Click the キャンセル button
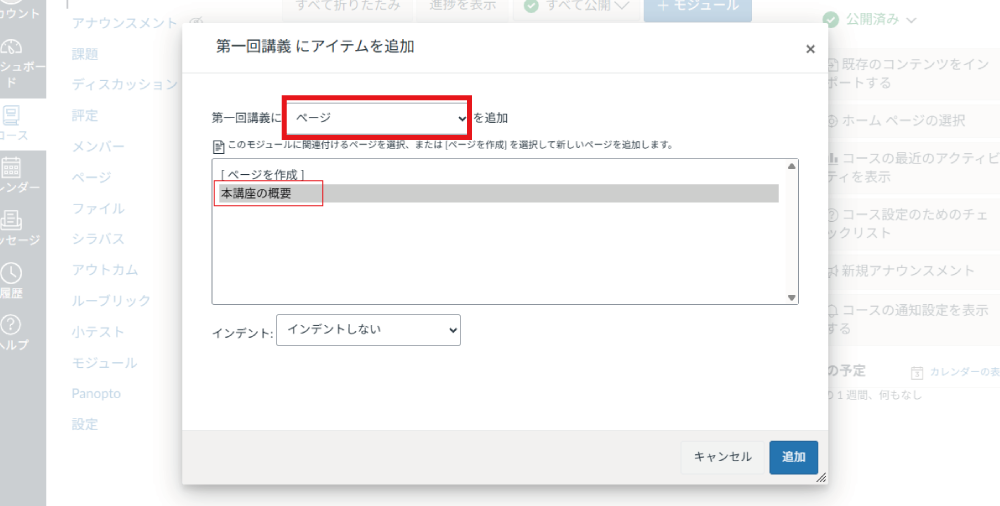The image size is (1000, 506). tap(722, 457)
